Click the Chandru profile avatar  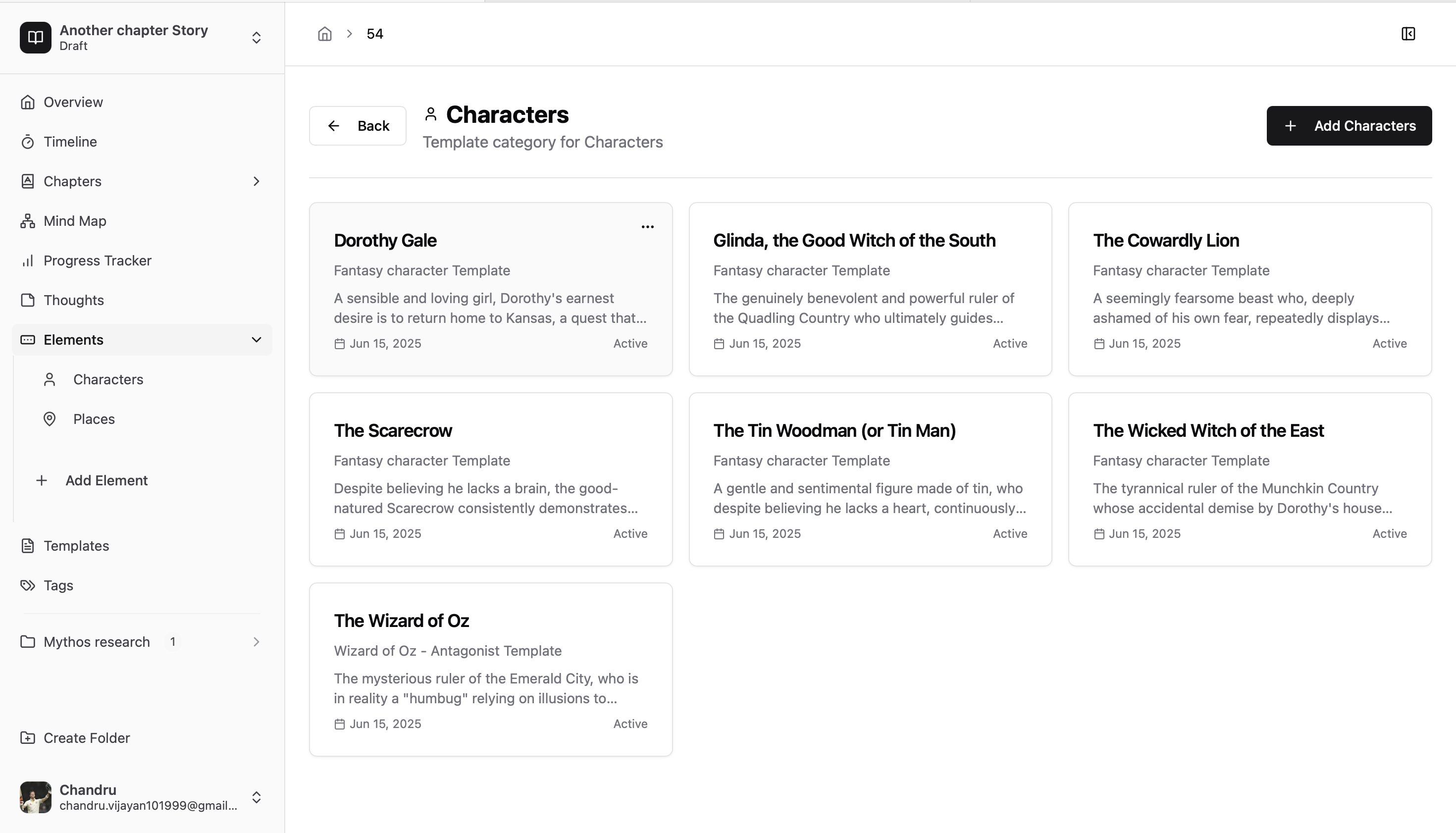36,797
